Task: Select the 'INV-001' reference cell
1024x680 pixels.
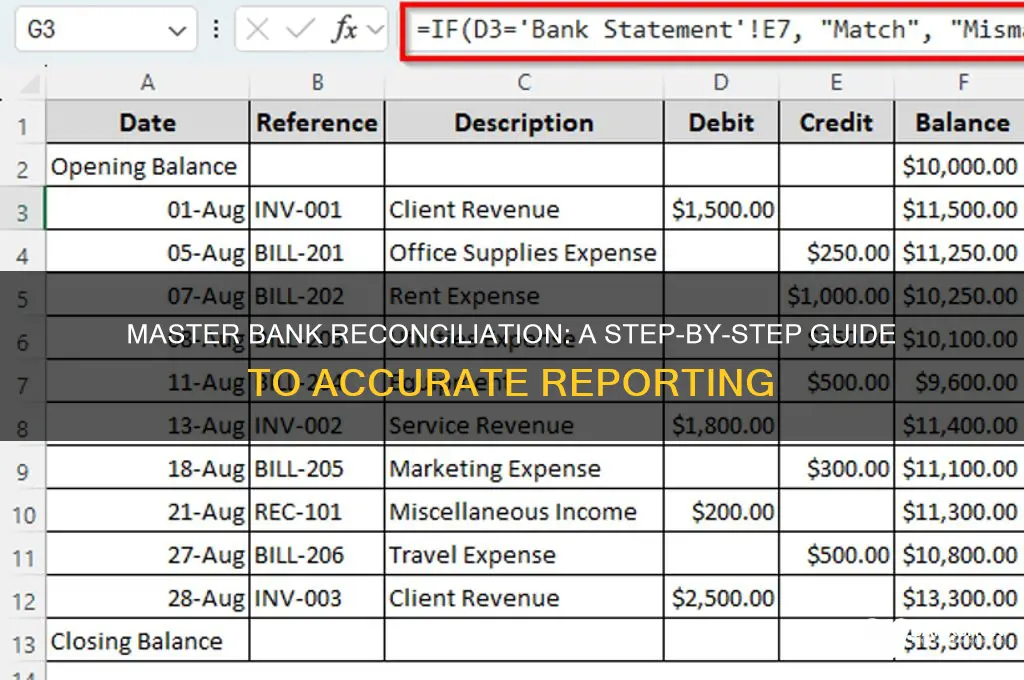Action: [x=317, y=209]
